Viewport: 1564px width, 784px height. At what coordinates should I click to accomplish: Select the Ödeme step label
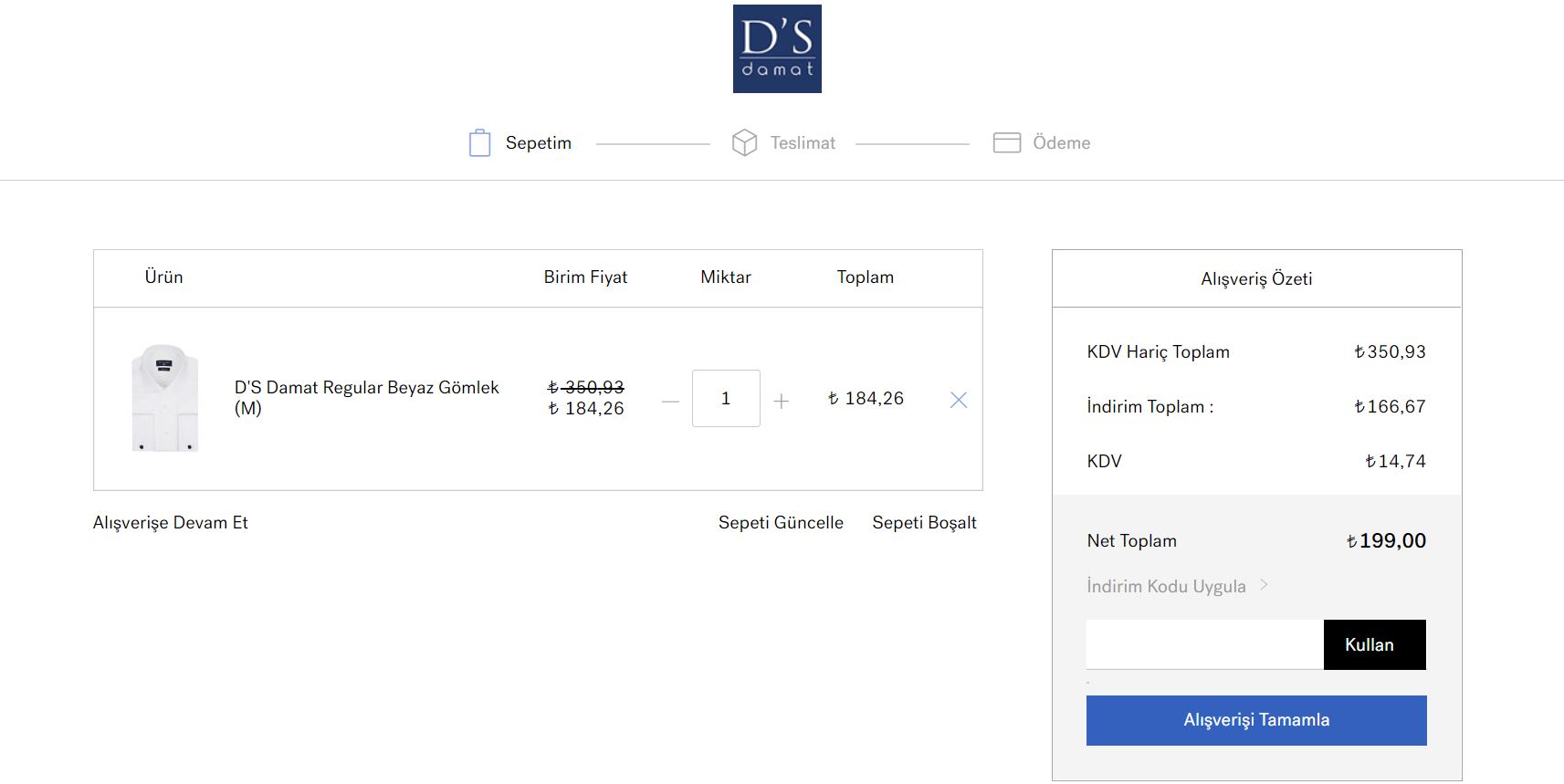click(1061, 142)
